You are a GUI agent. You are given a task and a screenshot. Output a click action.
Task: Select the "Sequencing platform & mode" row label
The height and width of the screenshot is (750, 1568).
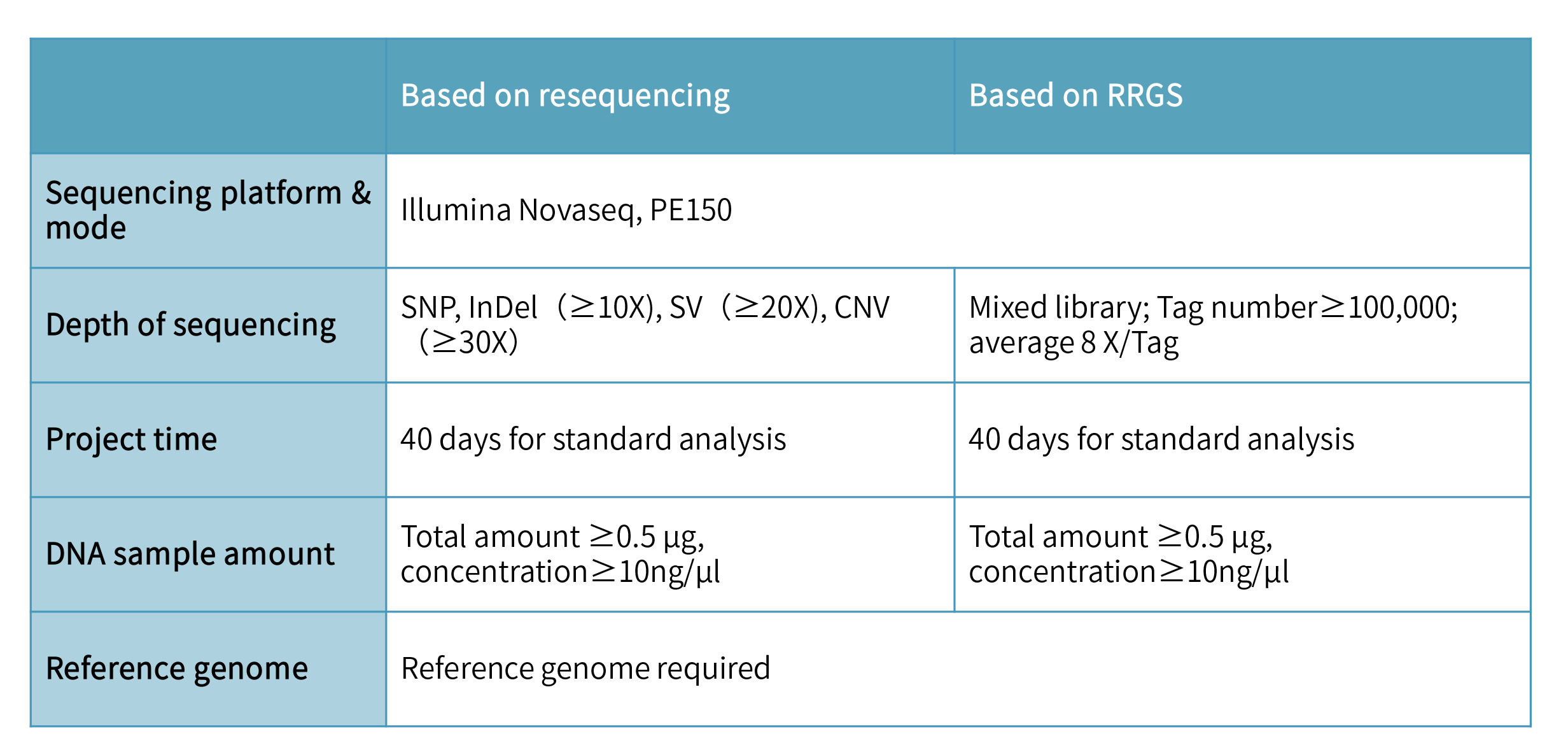click(207, 210)
